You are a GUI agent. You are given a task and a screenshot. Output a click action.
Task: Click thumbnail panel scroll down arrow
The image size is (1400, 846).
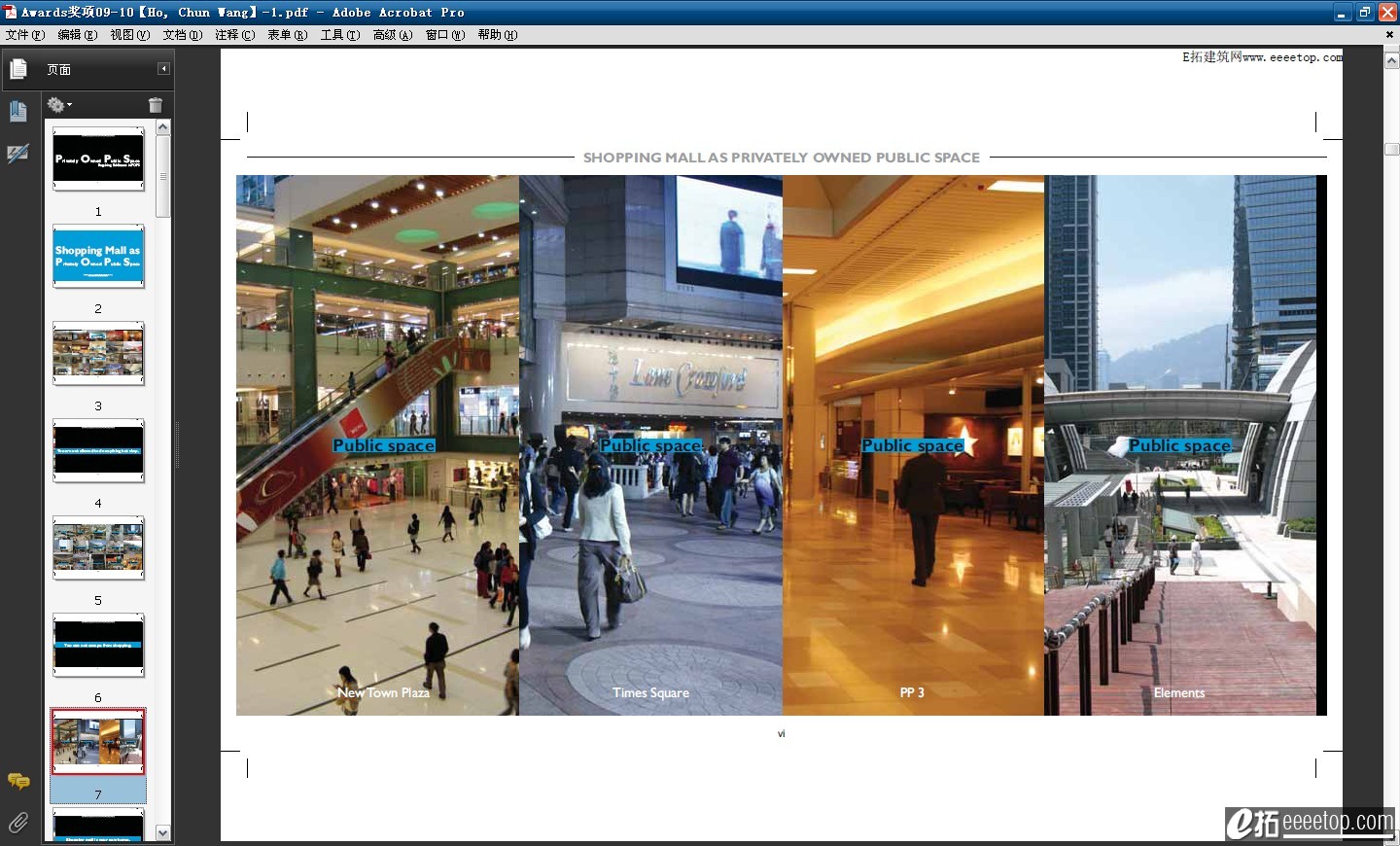163,833
